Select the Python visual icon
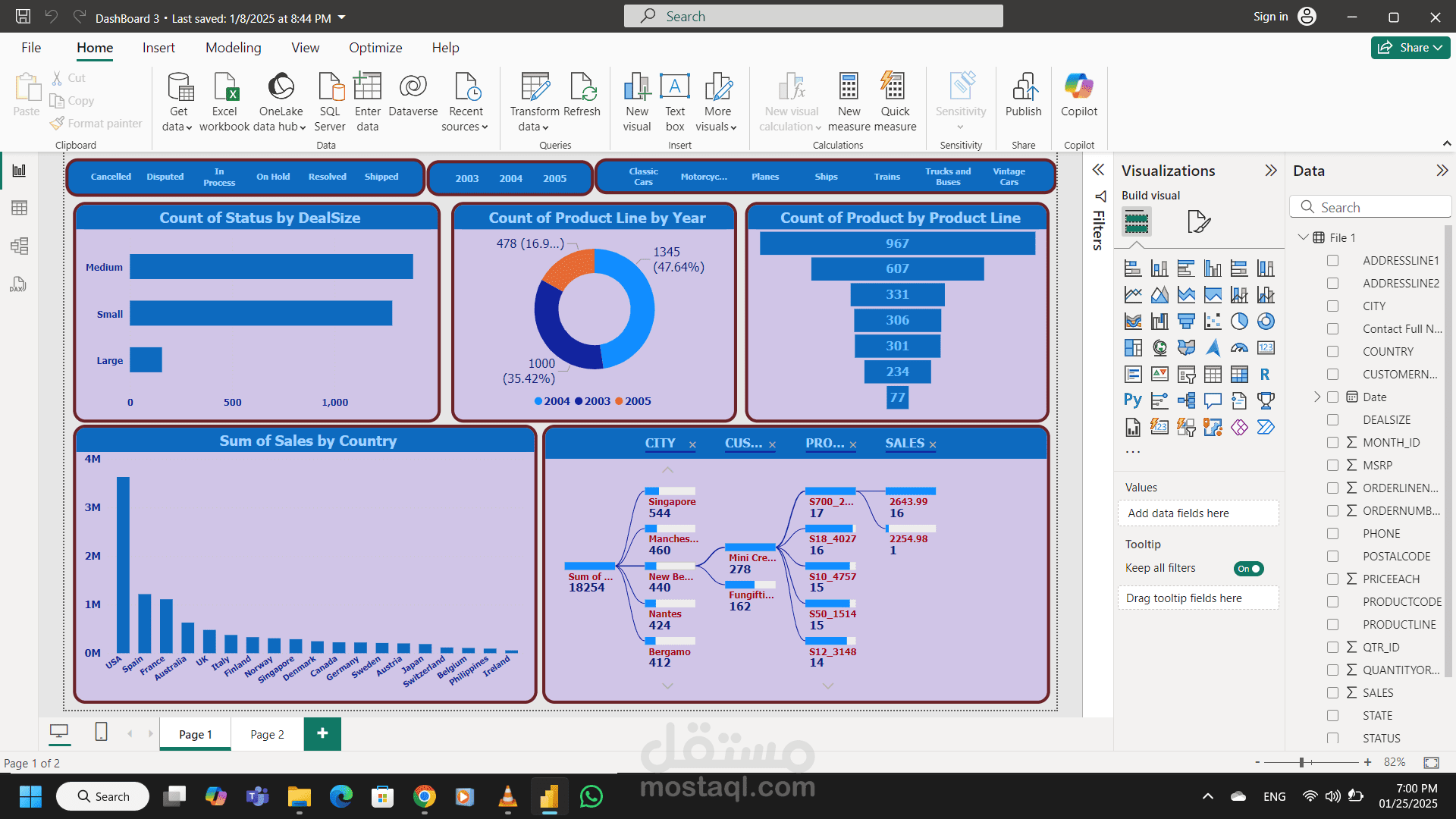 point(1132,400)
